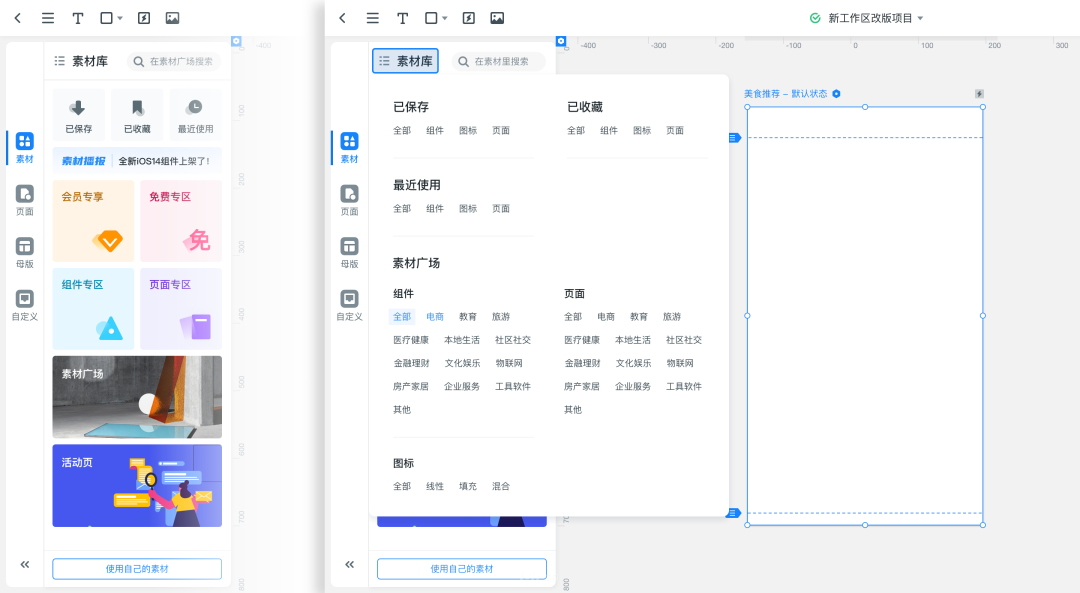This screenshot has height=593, width=1080.
Task: Select the Text tool in the right window
Action: (402, 18)
